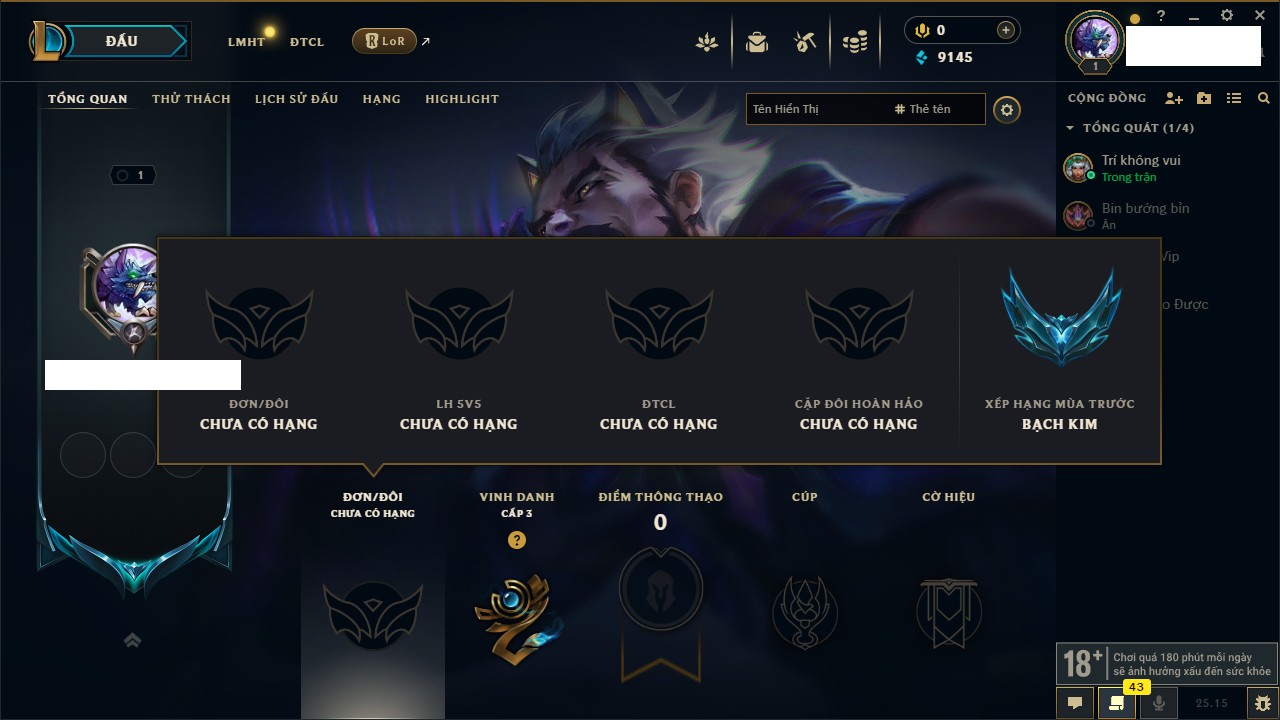Search friends with the magnifier icon
Screen dimensions: 1280x720
1264,98
